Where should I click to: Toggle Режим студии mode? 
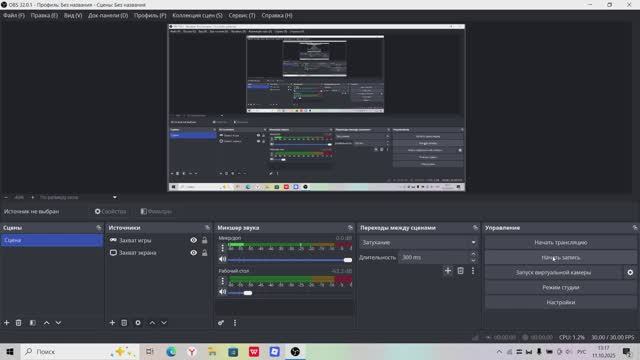pos(560,287)
